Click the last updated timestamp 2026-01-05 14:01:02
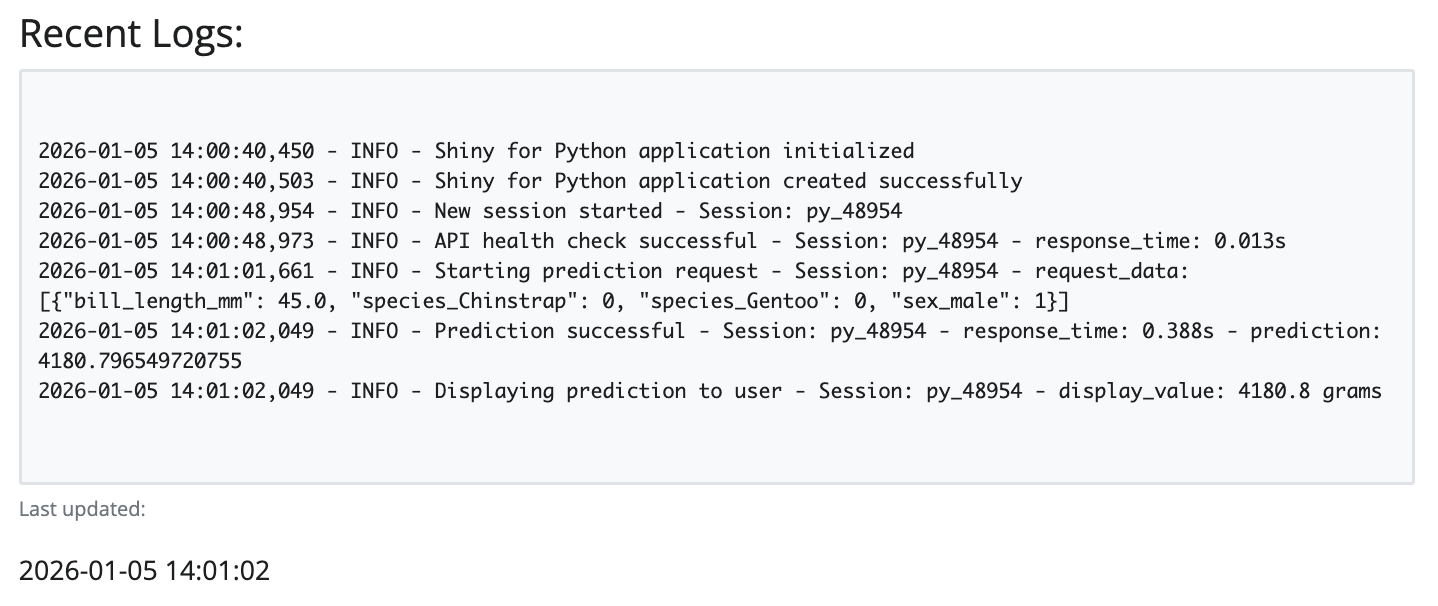The height and width of the screenshot is (606, 1438). pos(144,571)
